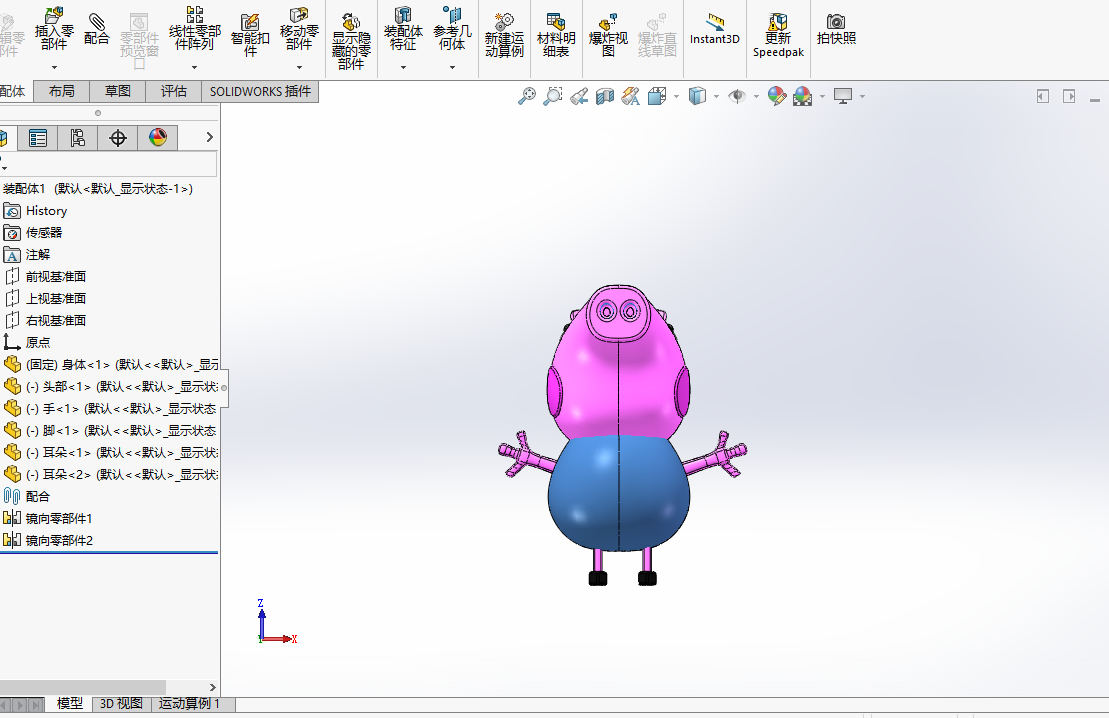Click feature tree horizontal scrollbar

83,687
